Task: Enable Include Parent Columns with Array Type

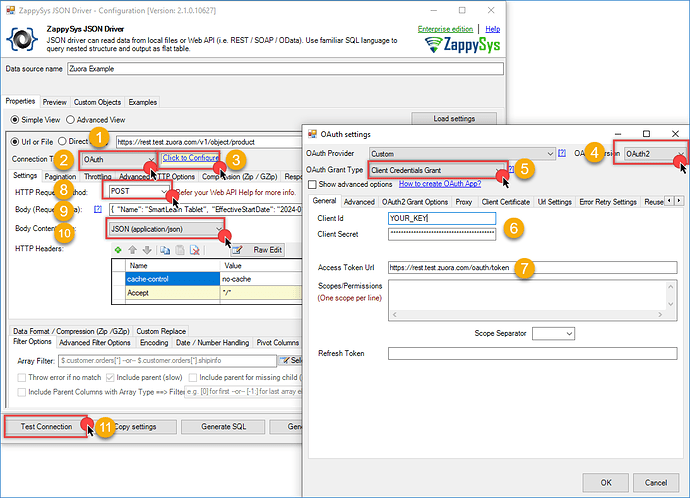Action: click(21, 392)
